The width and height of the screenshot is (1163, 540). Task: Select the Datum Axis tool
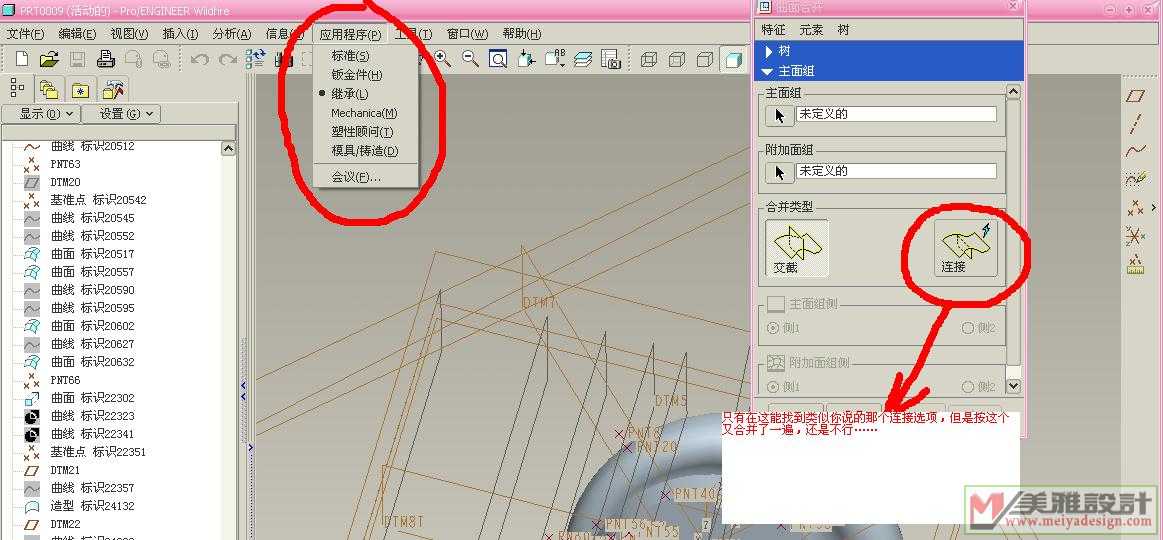pyautogui.click(x=1136, y=122)
